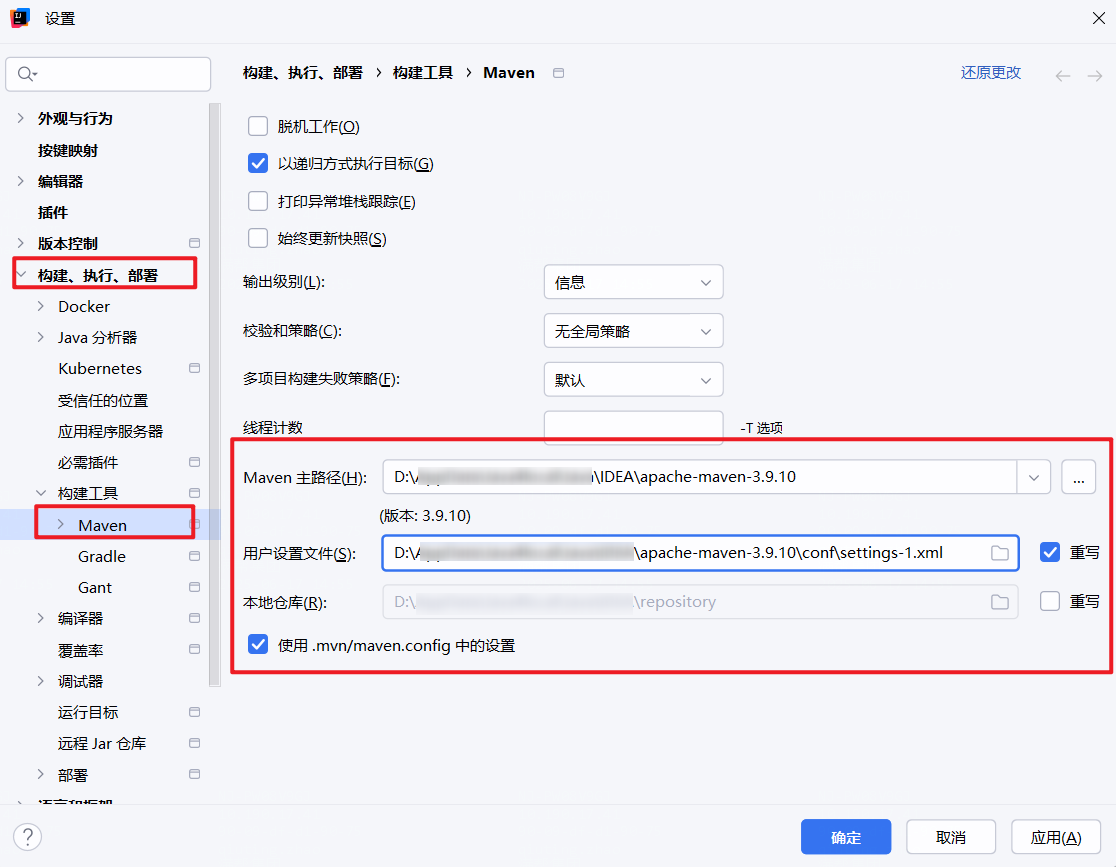Enable 始终更新快照 checkbox
The image size is (1116, 867).
point(258,238)
